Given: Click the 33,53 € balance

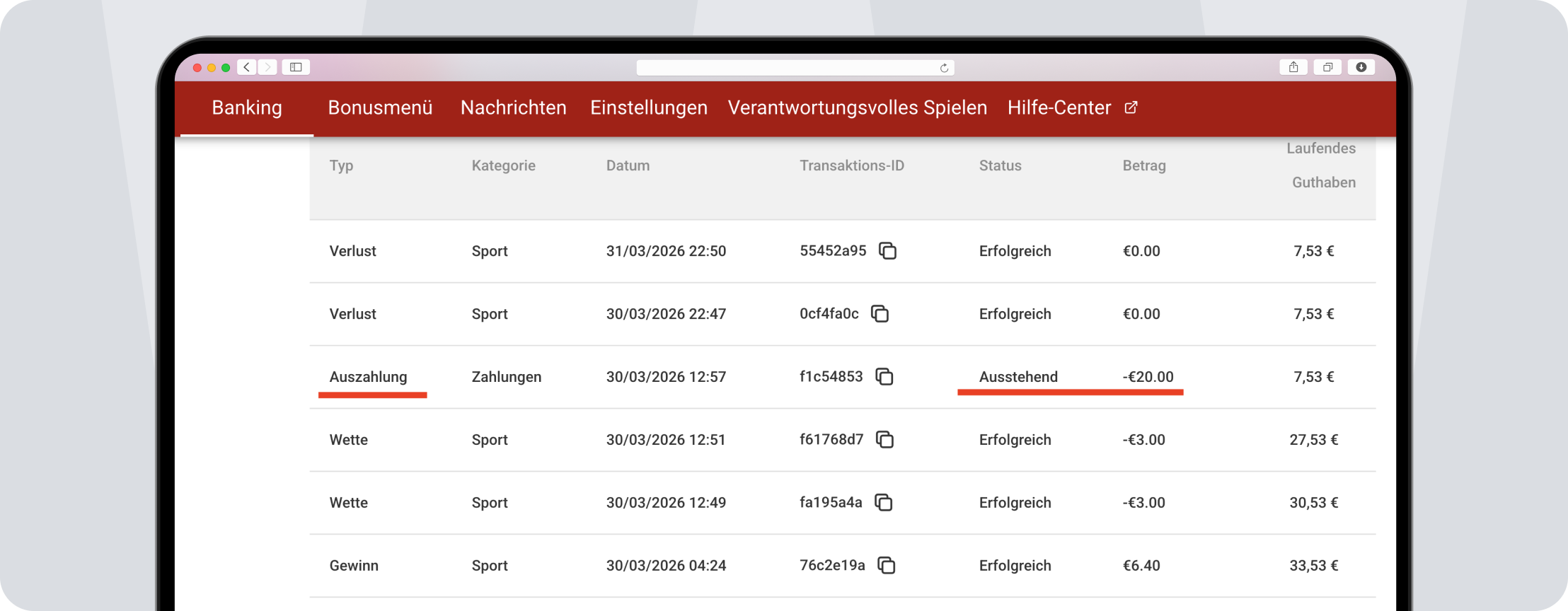Looking at the screenshot, I should click(1314, 566).
